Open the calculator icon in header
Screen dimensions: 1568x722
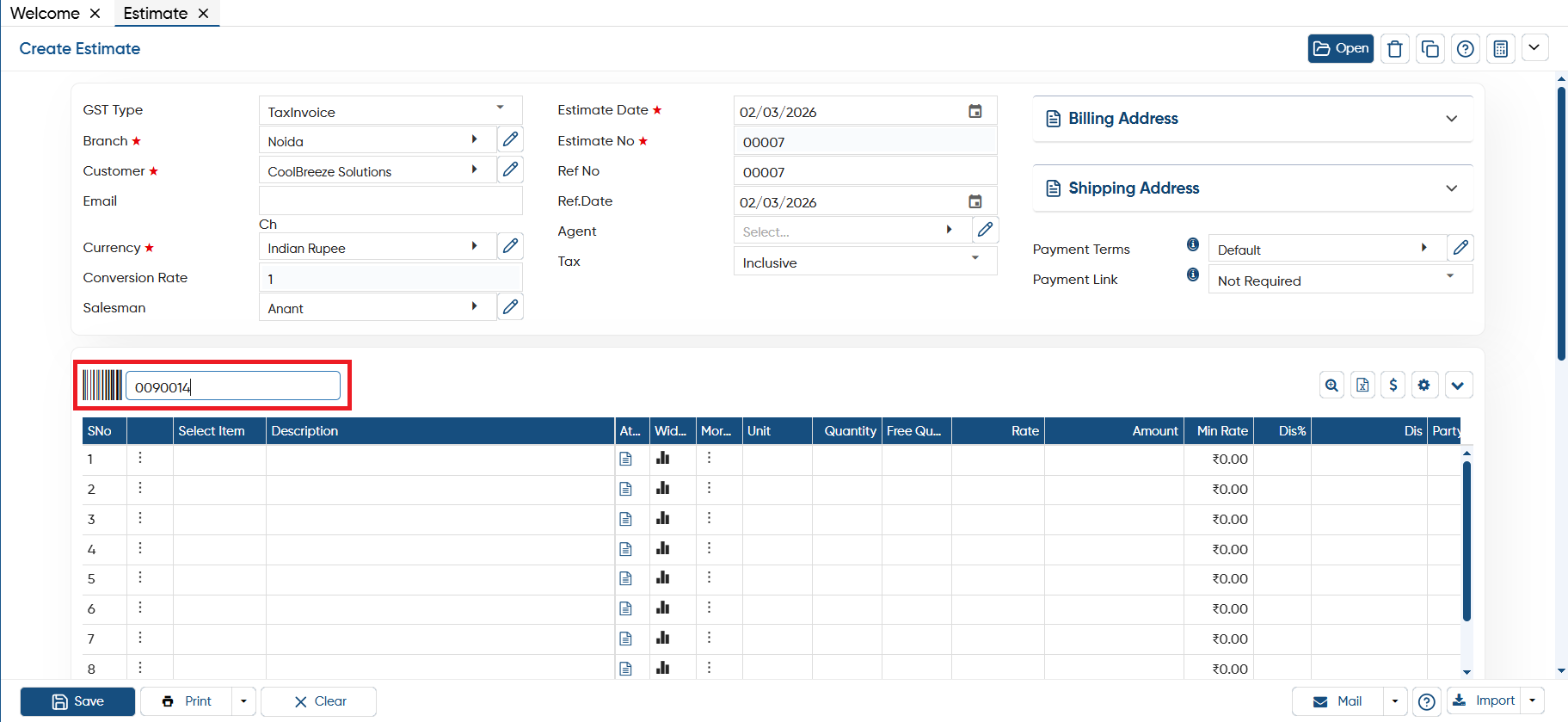coord(1501,49)
